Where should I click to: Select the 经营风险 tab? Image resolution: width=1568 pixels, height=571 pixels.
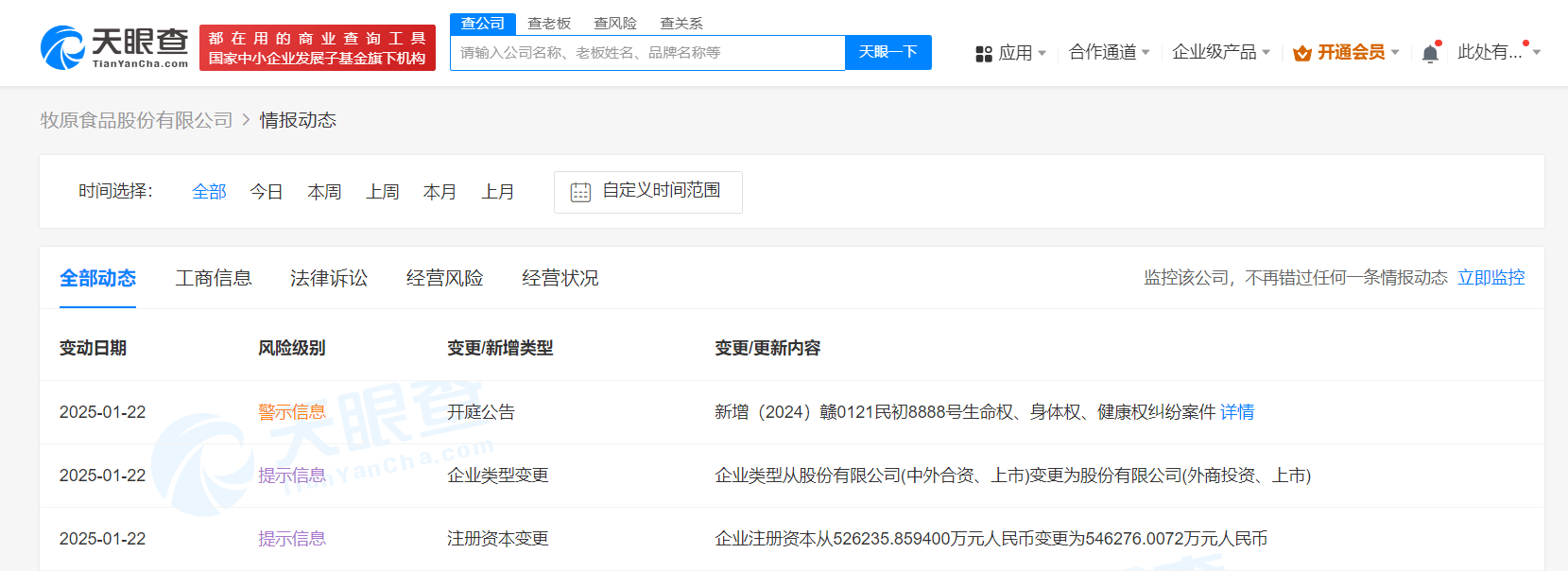[444, 278]
